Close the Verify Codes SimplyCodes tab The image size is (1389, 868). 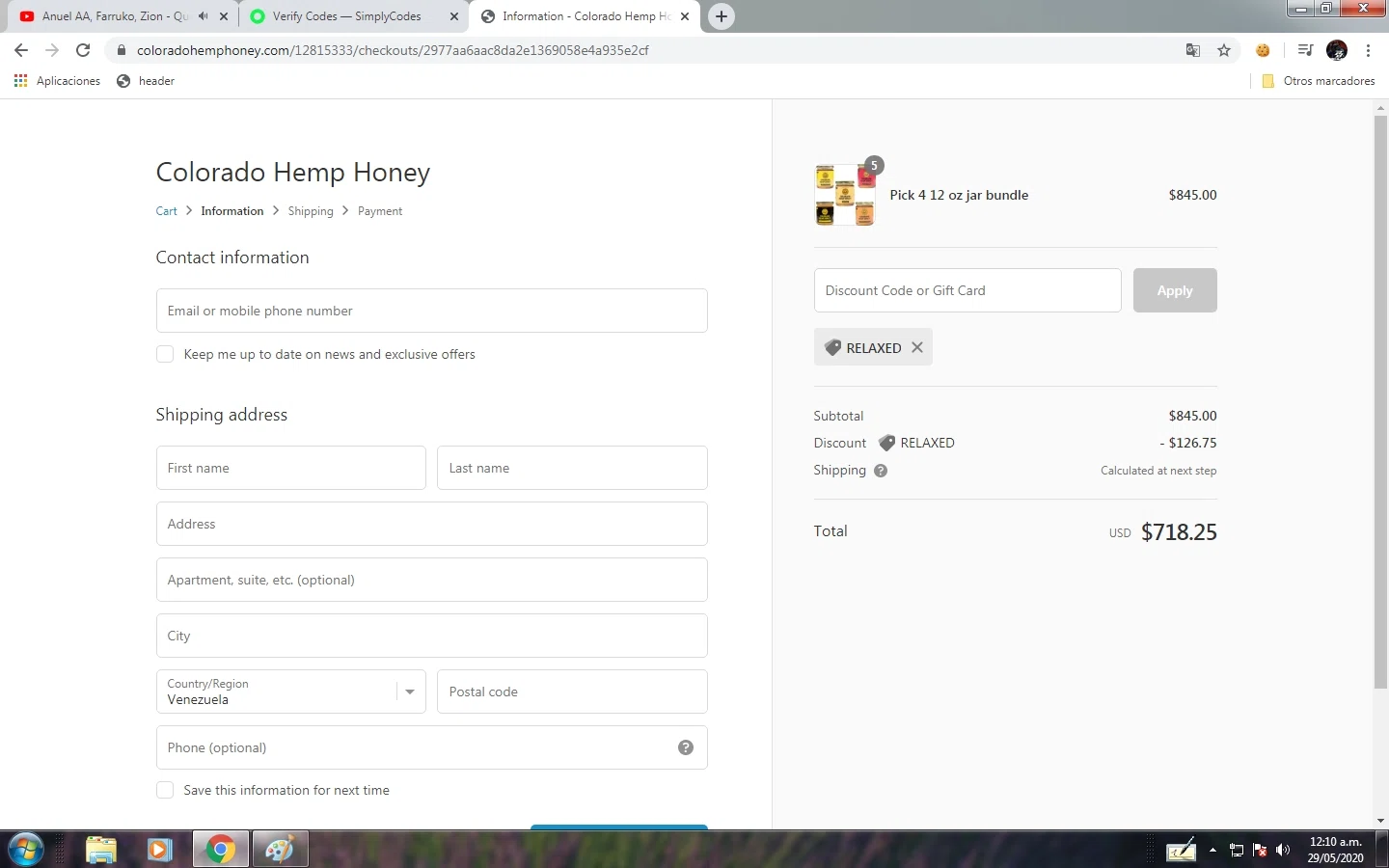click(x=454, y=16)
